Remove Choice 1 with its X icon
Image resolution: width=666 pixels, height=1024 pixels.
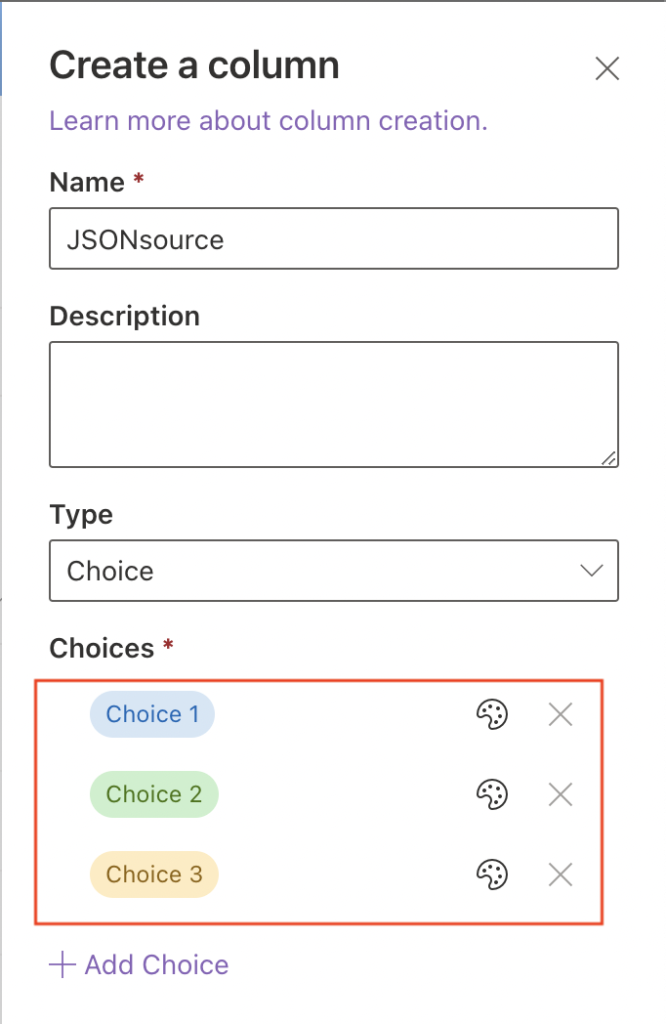pyautogui.click(x=560, y=714)
